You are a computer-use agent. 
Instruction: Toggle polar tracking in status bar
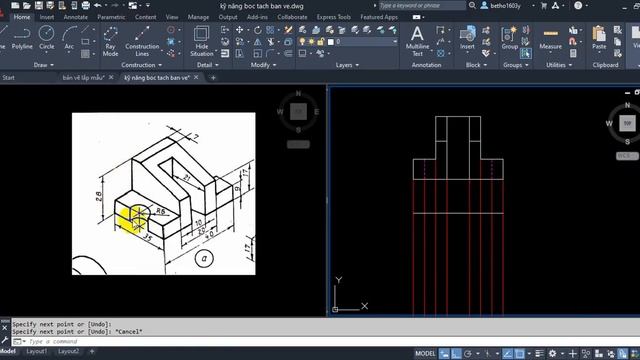pyautogui.click(x=468, y=353)
